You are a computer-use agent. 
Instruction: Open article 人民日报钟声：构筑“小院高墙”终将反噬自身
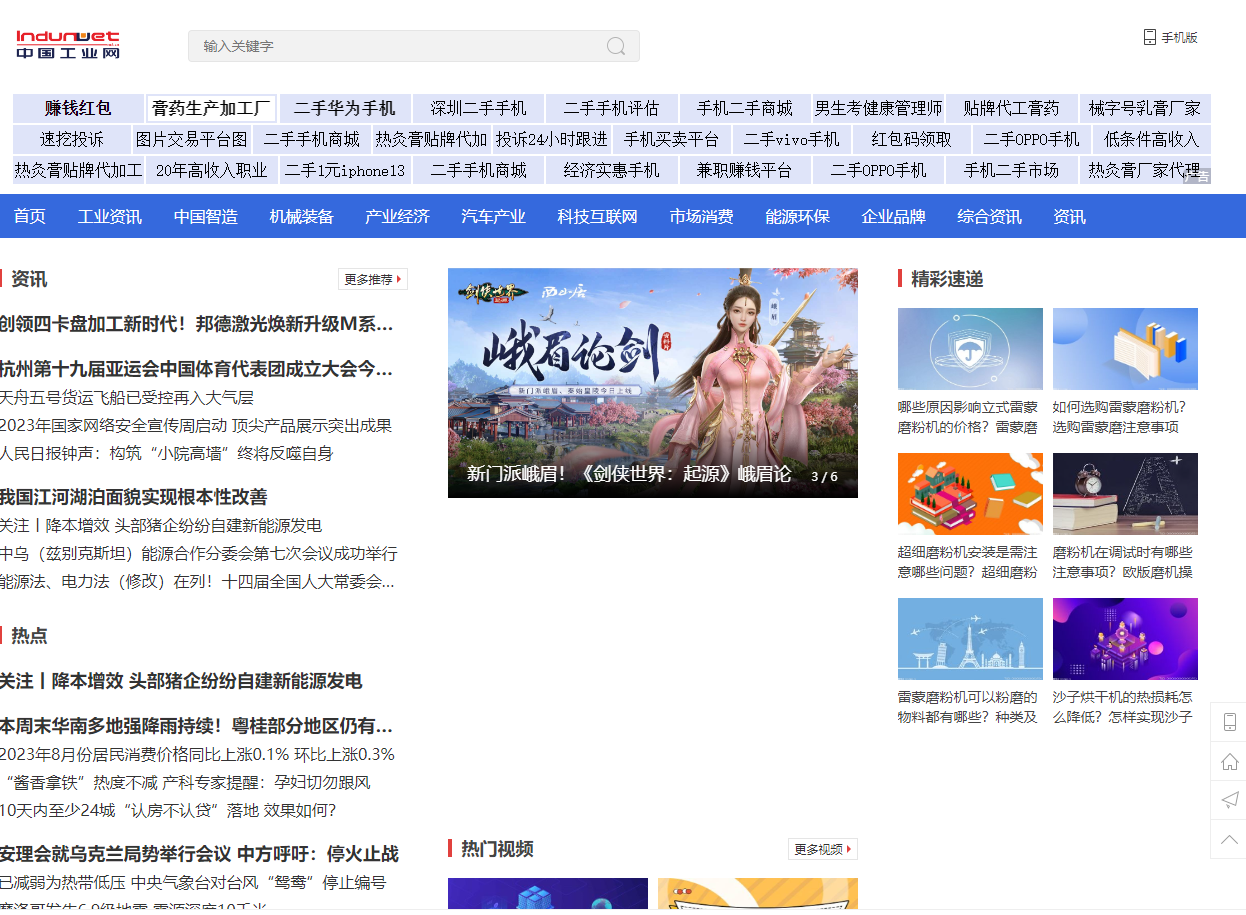[166, 454]
